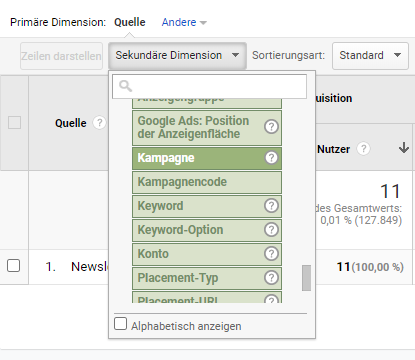The height and width of the screenshot is (360, 415).
Task: Sort by Nutzer using down arrow
Action: point(404,148)
